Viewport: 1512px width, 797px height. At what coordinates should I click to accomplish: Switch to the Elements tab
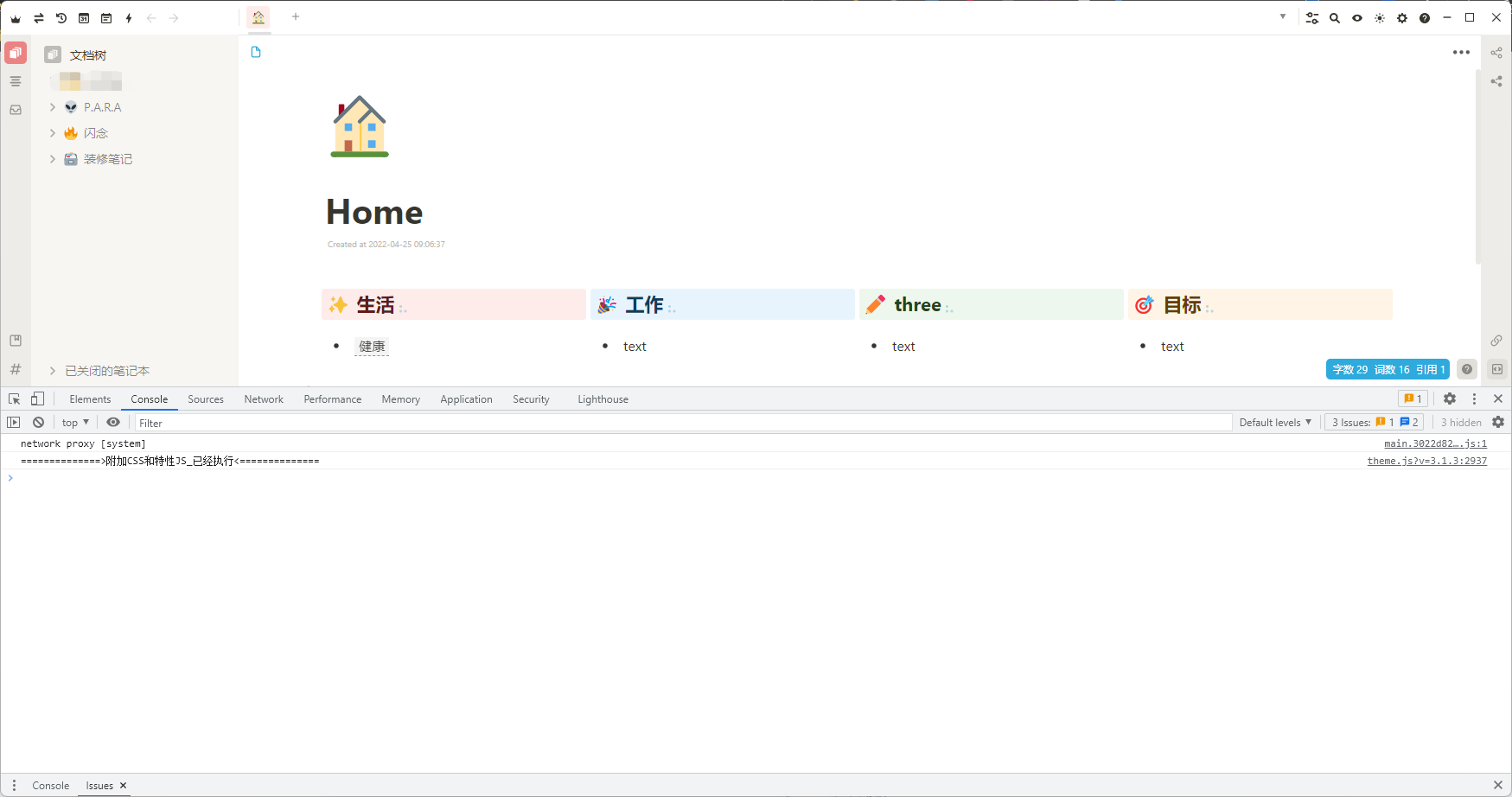point(90,399)
